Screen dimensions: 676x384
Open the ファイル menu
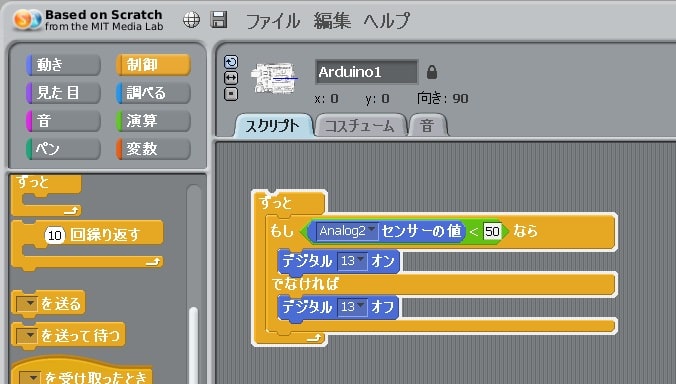point(272,21)
